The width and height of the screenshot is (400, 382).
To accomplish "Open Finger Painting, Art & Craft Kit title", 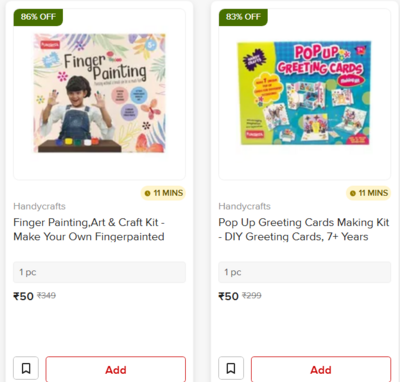I will pyautogui.click(x=89, y=229).
